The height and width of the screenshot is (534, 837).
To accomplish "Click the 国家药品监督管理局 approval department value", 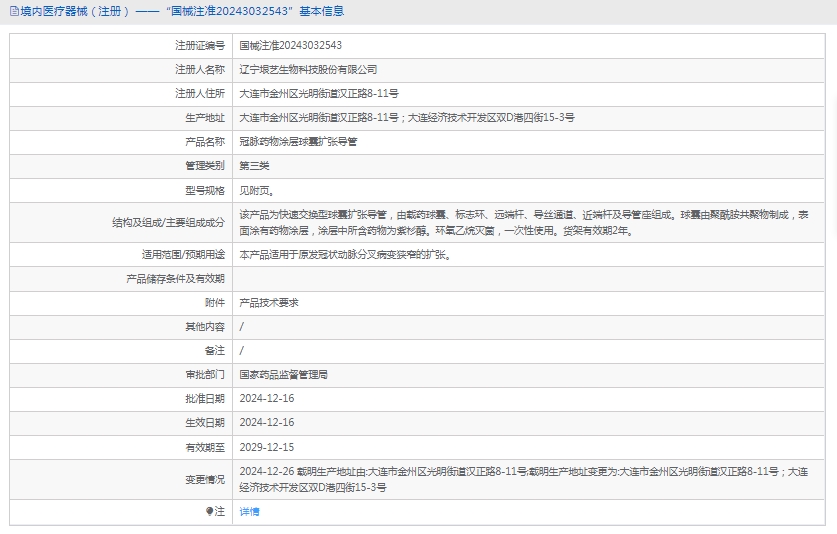I will pyautogui.click(x=283, y=374).
